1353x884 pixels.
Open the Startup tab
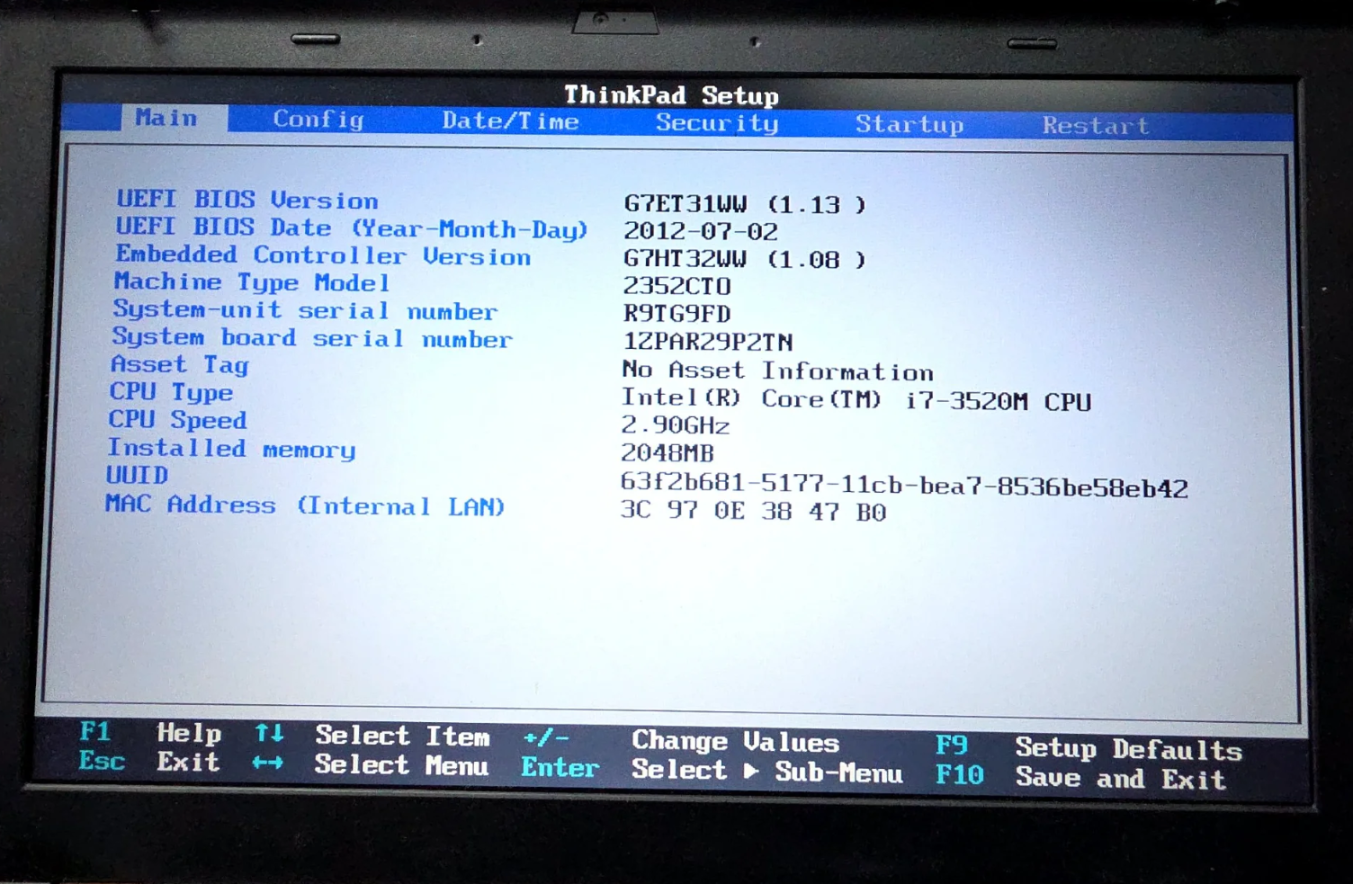[x=909, y=124]
